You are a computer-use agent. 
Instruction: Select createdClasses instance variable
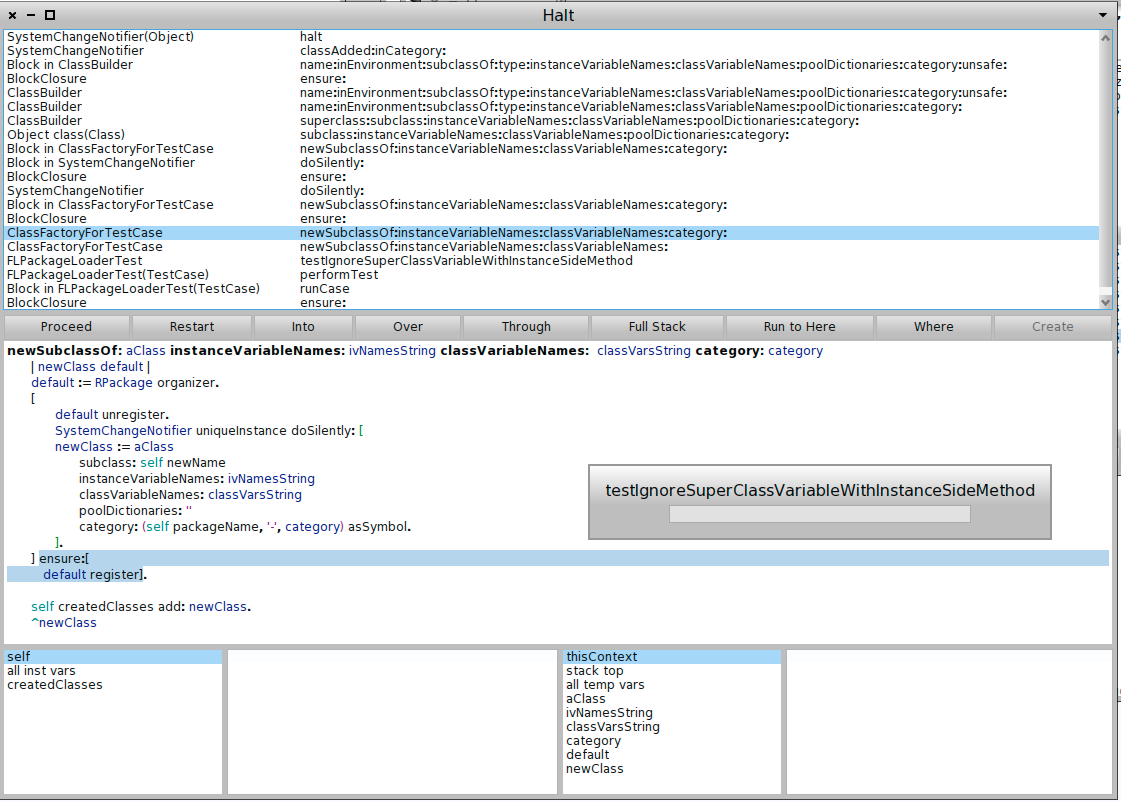click(x=114, y=685)
